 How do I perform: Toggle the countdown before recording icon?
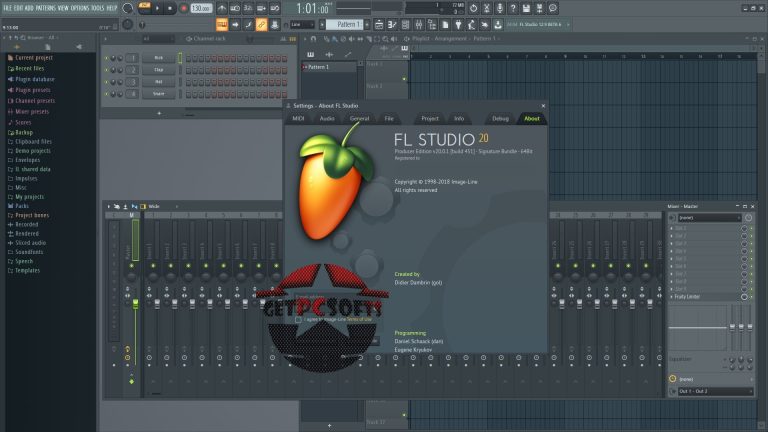[248, 8]
